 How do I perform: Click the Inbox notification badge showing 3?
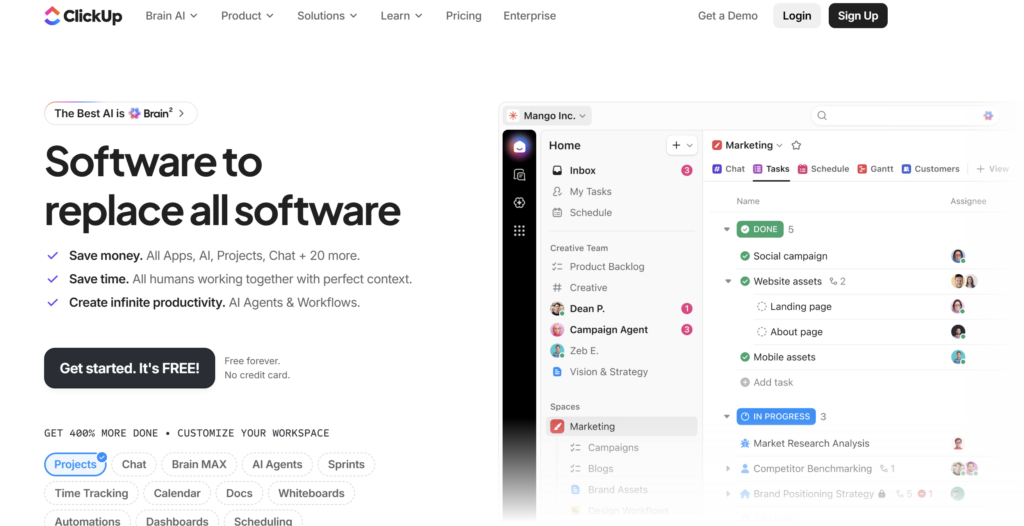[x=686, y=171]
